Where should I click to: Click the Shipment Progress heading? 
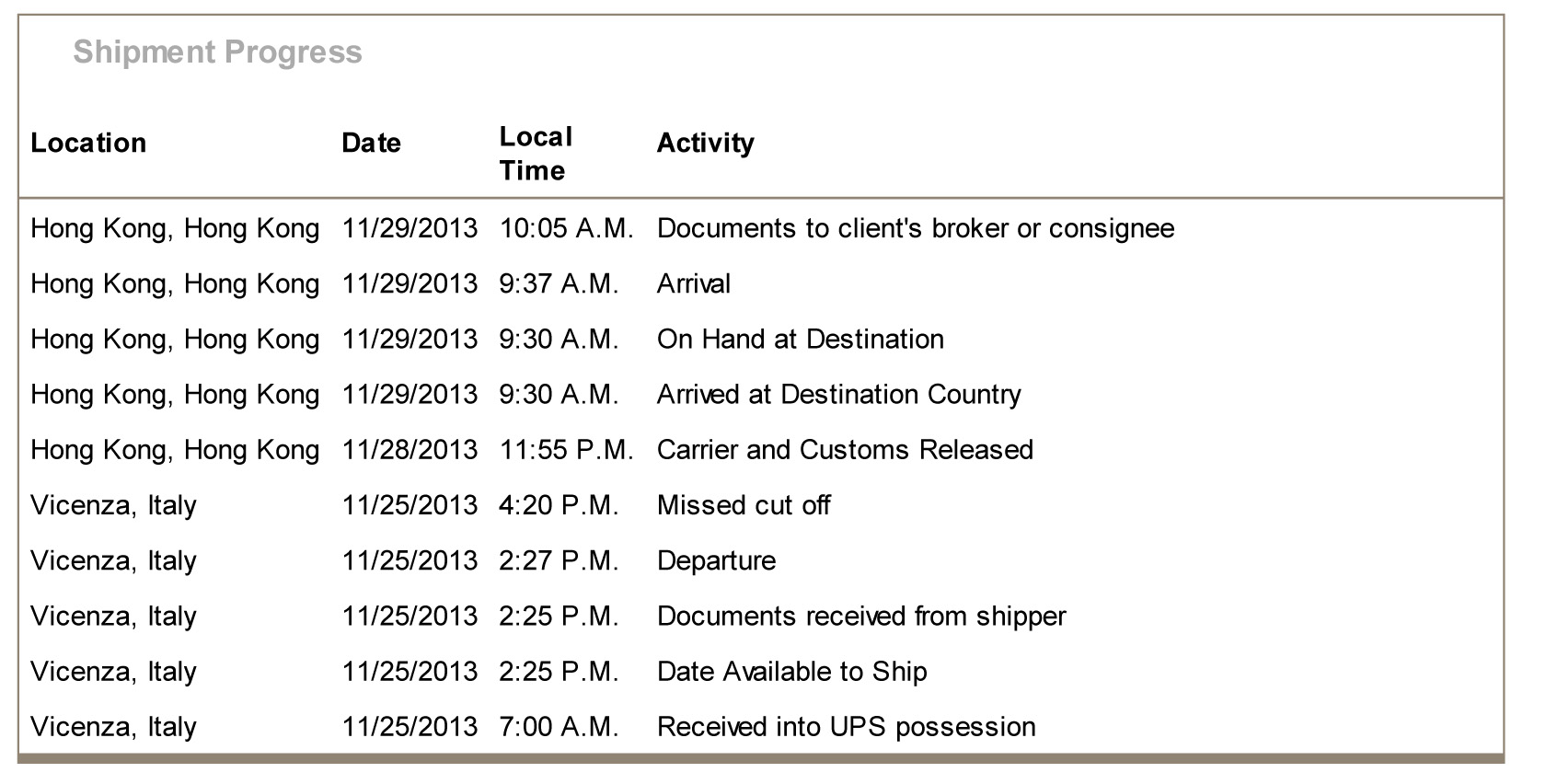(x=217, y=52)
